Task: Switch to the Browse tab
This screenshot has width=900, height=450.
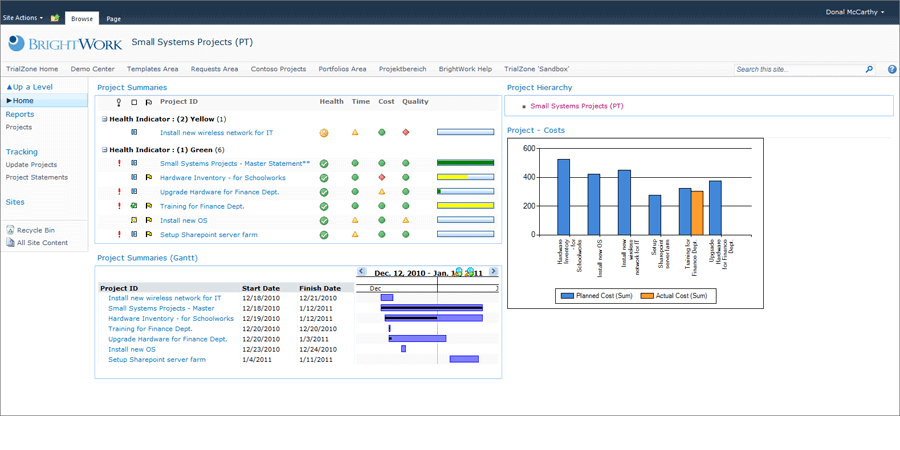Action: [82, 18]
